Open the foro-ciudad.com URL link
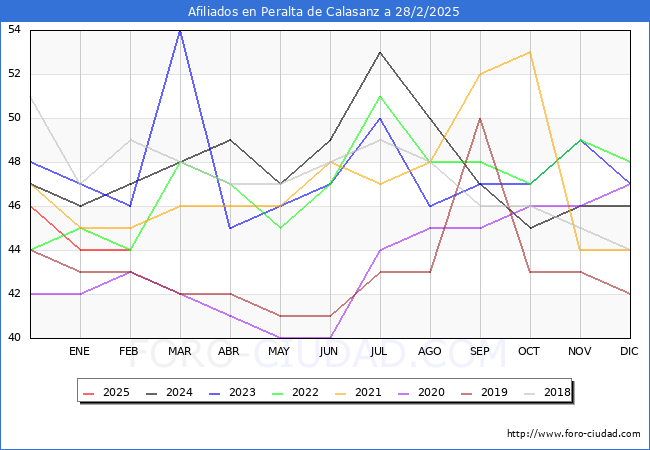The width and height of the screenshot is (650, 450). pyautogui.click(x=574, y=434)
